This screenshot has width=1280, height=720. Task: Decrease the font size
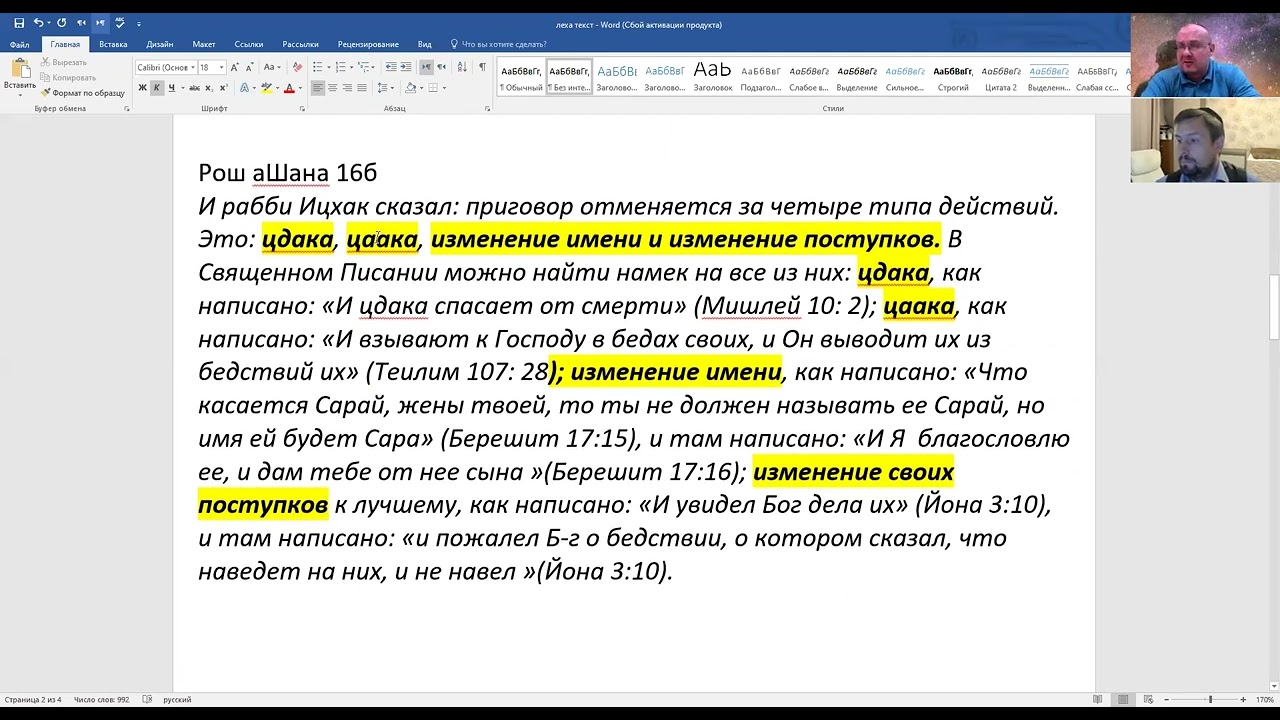click(250, 67)
